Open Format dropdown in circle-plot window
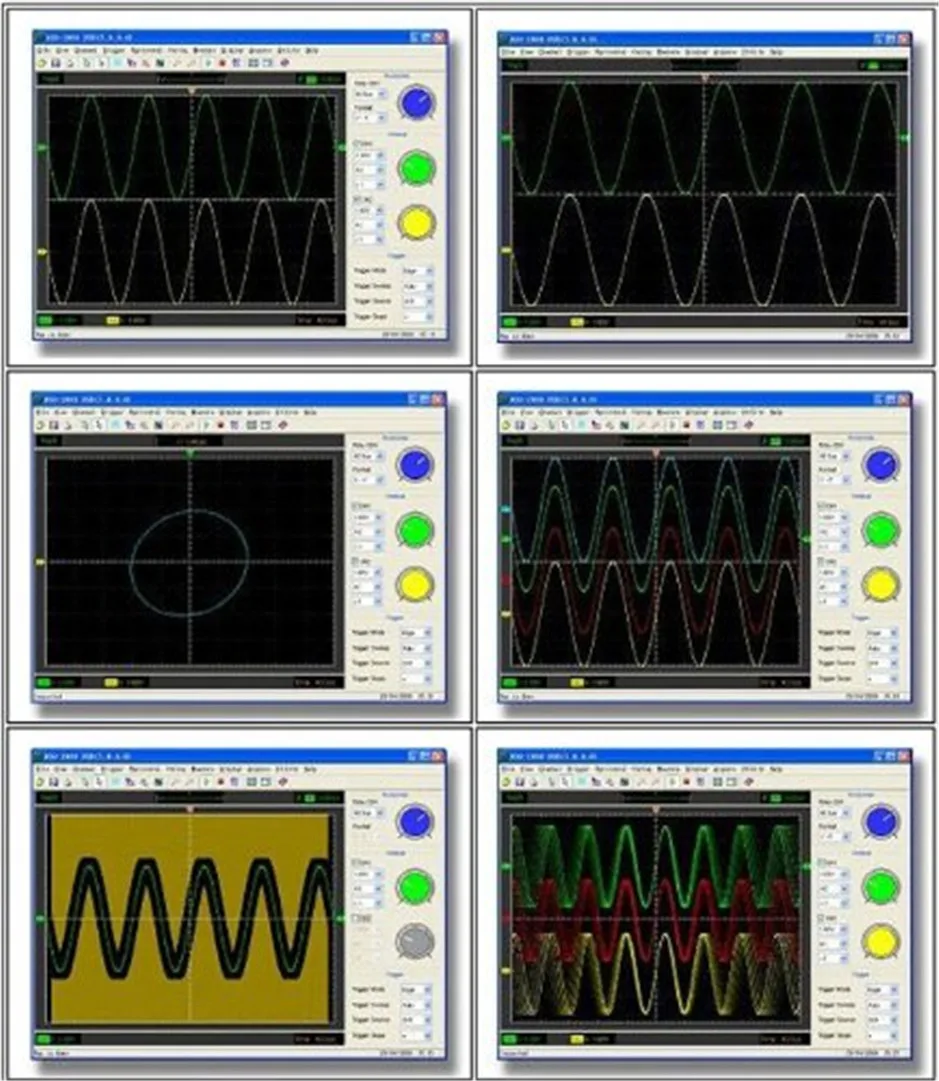The image size is (939, 1081). [x=368, y=480]
